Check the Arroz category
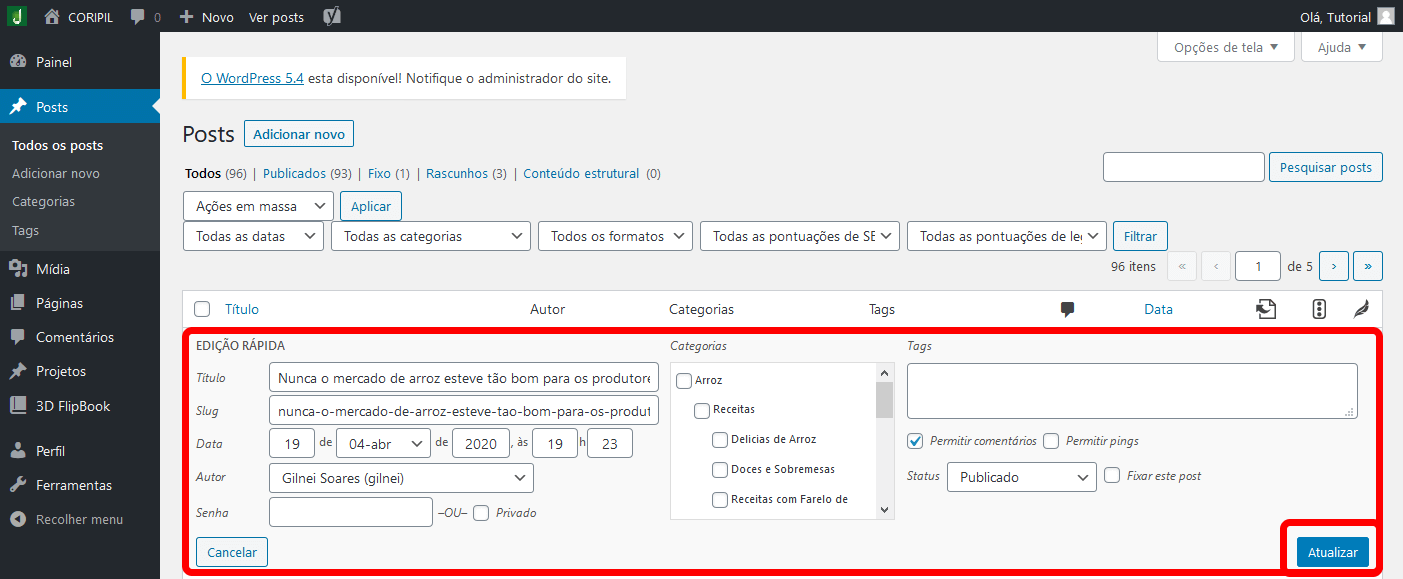Screen dimensions: 1403x579 (x=685, y=380)
